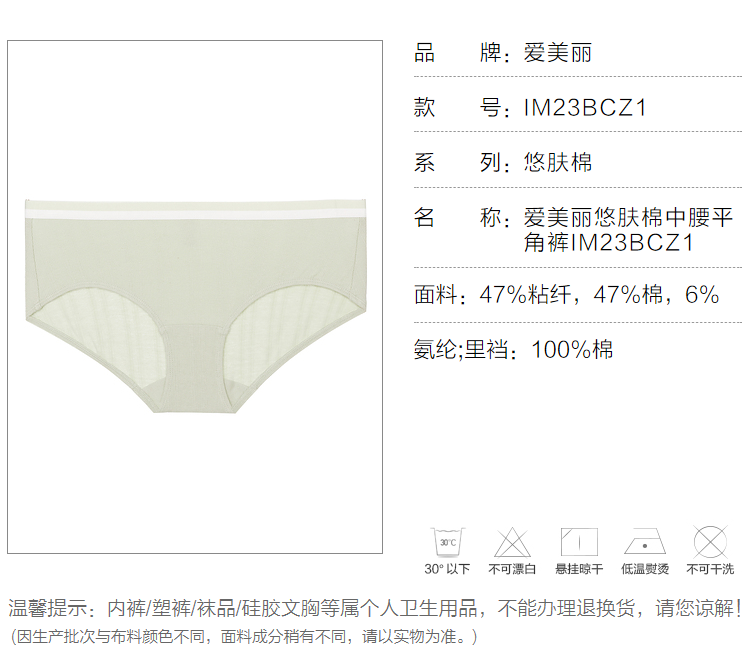Click the 温馨提示 return policy notice
Image resolution: width=750 pixels, height=646 pixels.
tap(375, 608)
